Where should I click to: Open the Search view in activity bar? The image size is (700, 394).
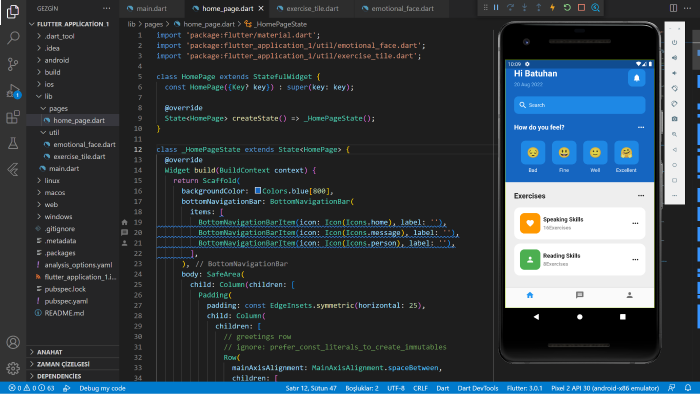pos(13,38)
